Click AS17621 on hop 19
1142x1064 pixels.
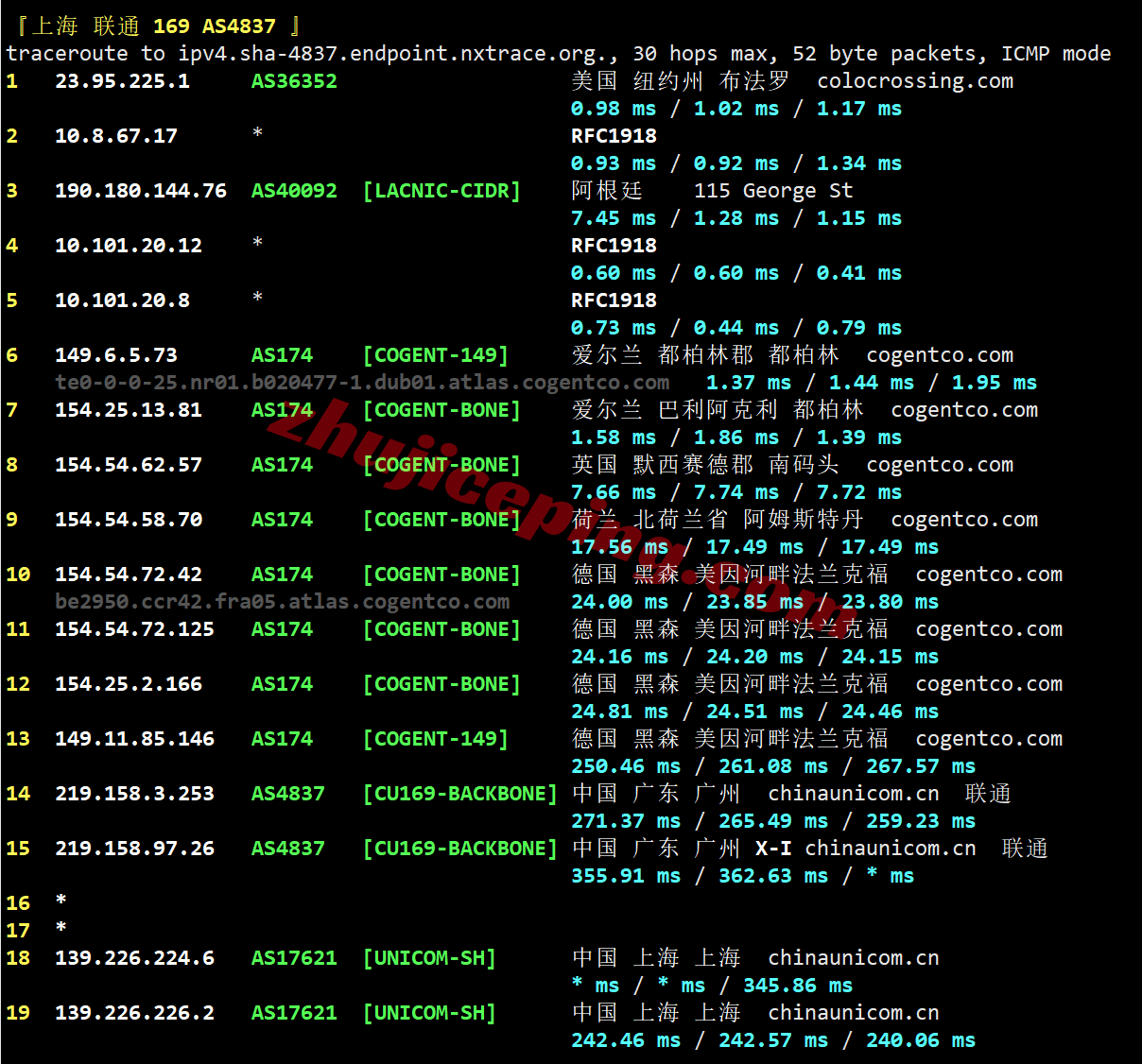point(294,1013)
